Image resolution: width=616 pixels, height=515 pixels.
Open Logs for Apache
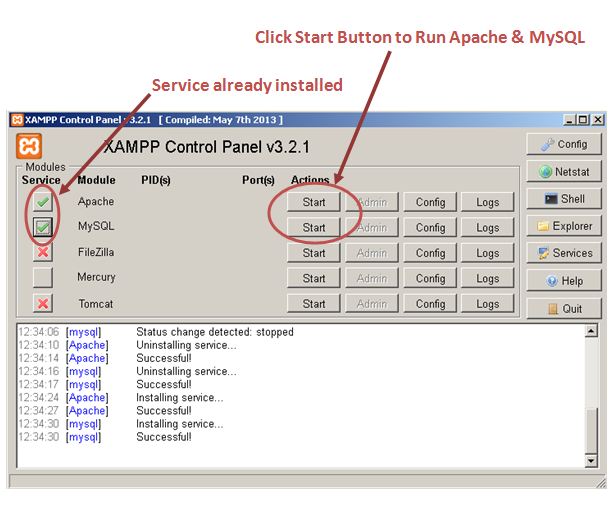click(488, 202)
